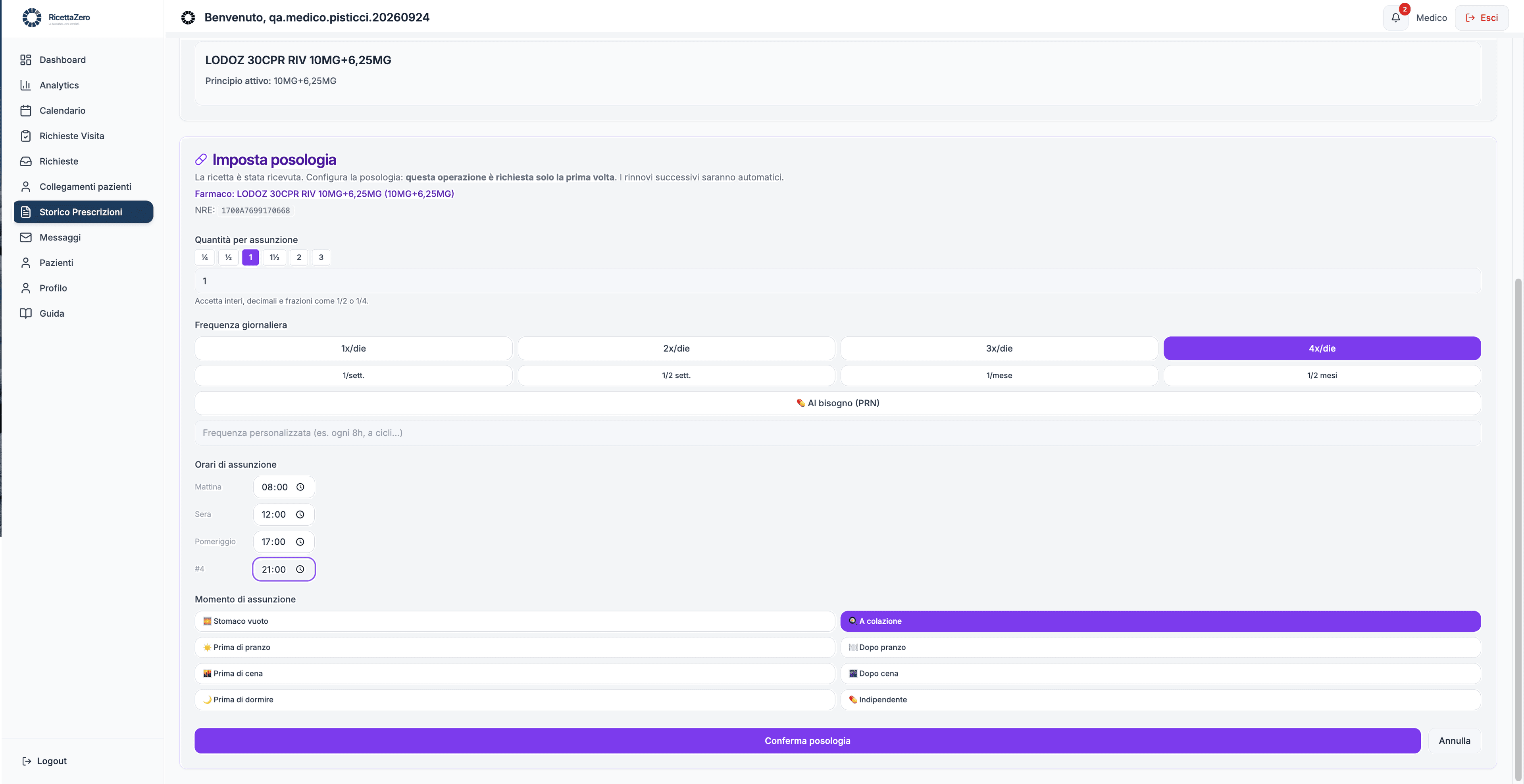
Task: Click the Collegamenti pazienti person icon
Action: [x=25, y=187]
